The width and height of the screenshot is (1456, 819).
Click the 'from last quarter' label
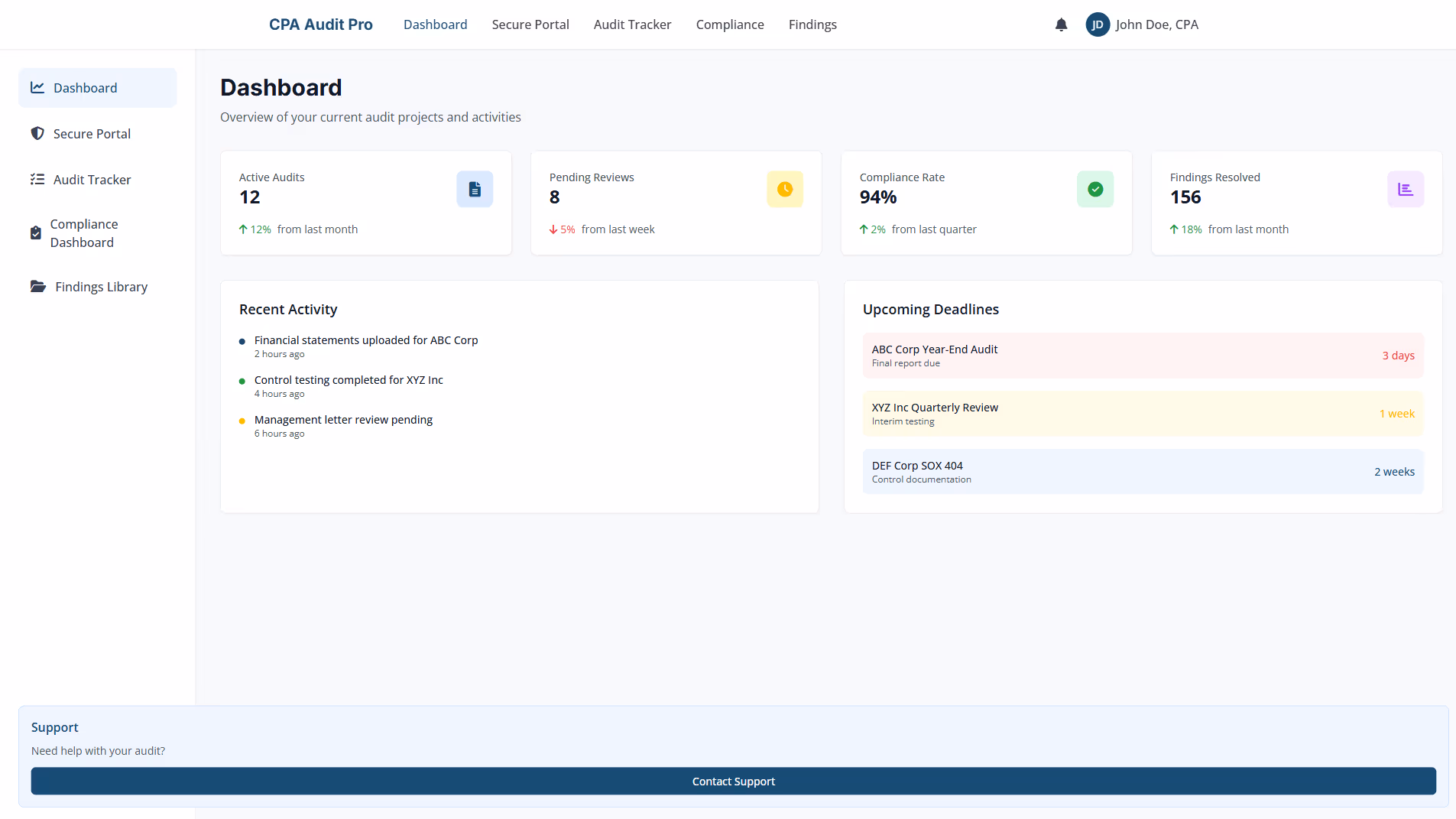934,229
